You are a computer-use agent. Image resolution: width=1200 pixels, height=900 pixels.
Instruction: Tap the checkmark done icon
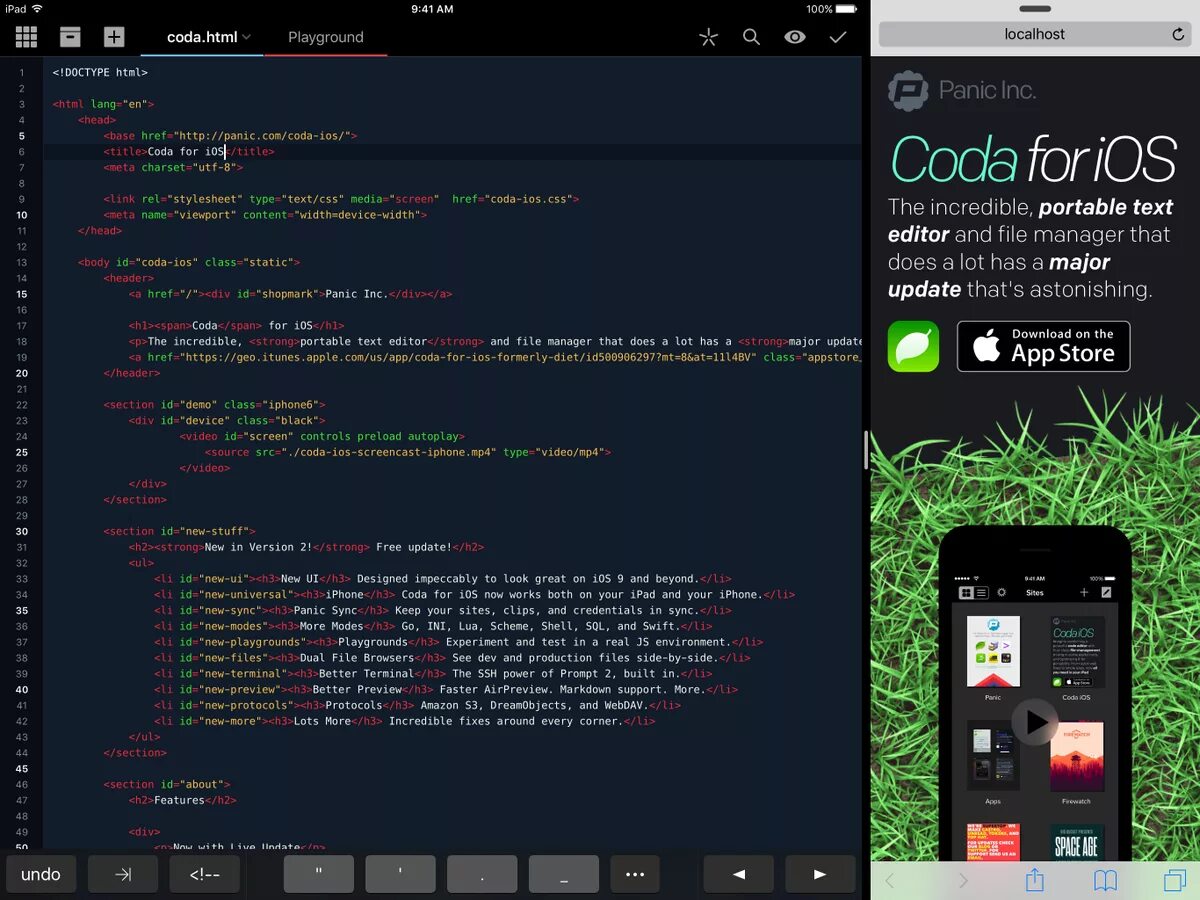[838, 38]
